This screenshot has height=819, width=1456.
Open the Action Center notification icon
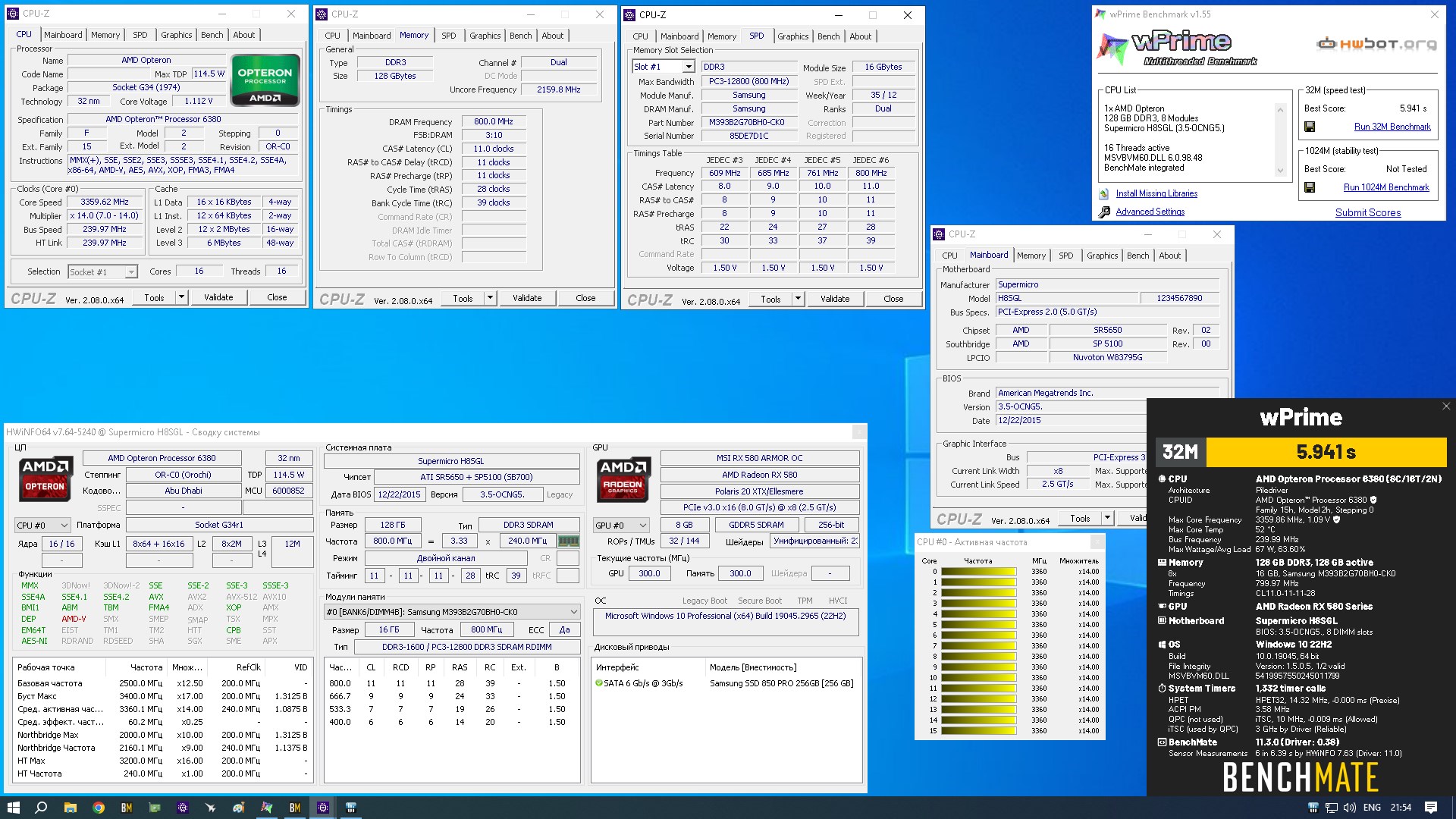tap(1431, 808)
